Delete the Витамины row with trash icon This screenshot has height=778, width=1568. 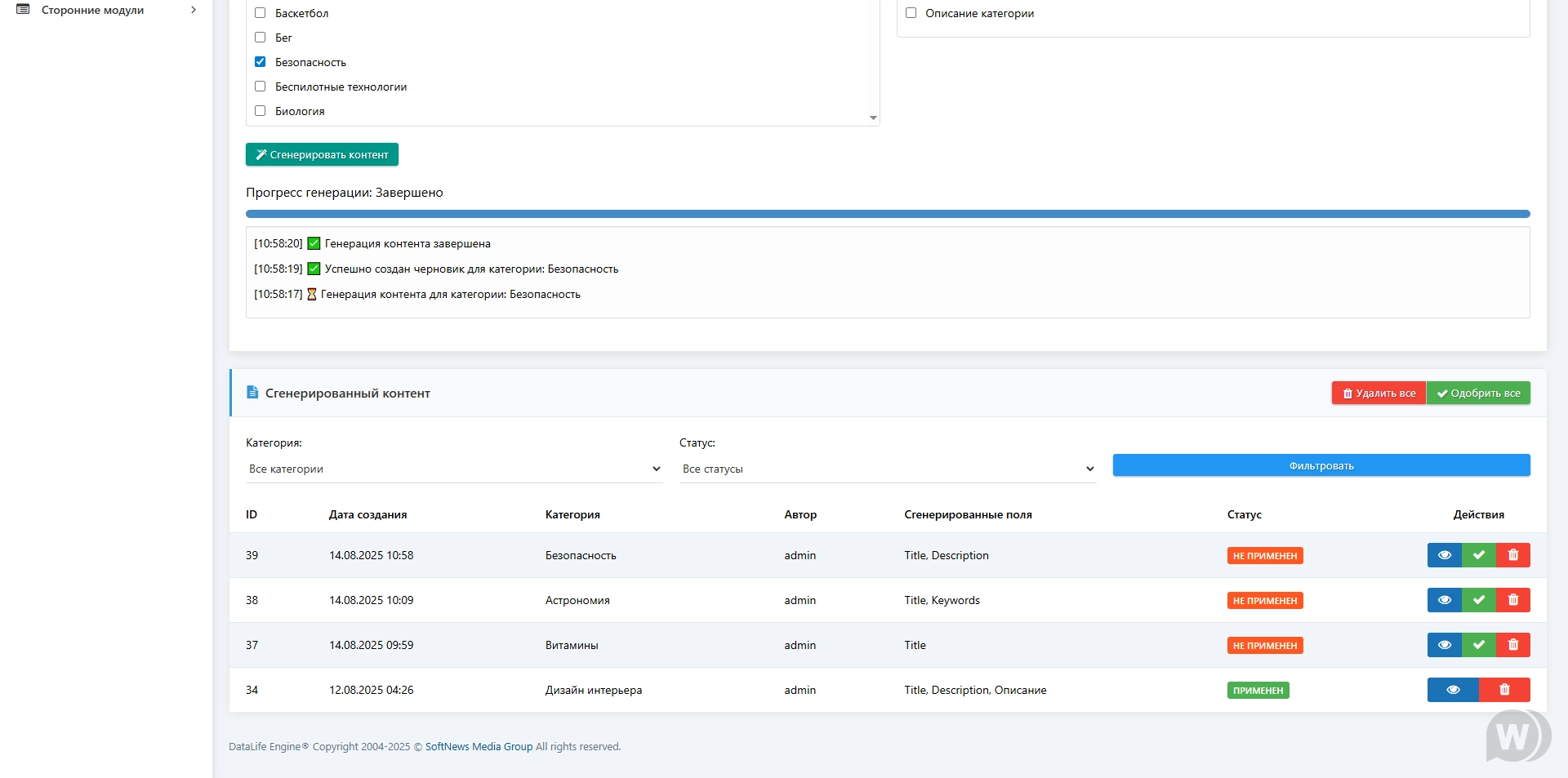coord(1512,645)
